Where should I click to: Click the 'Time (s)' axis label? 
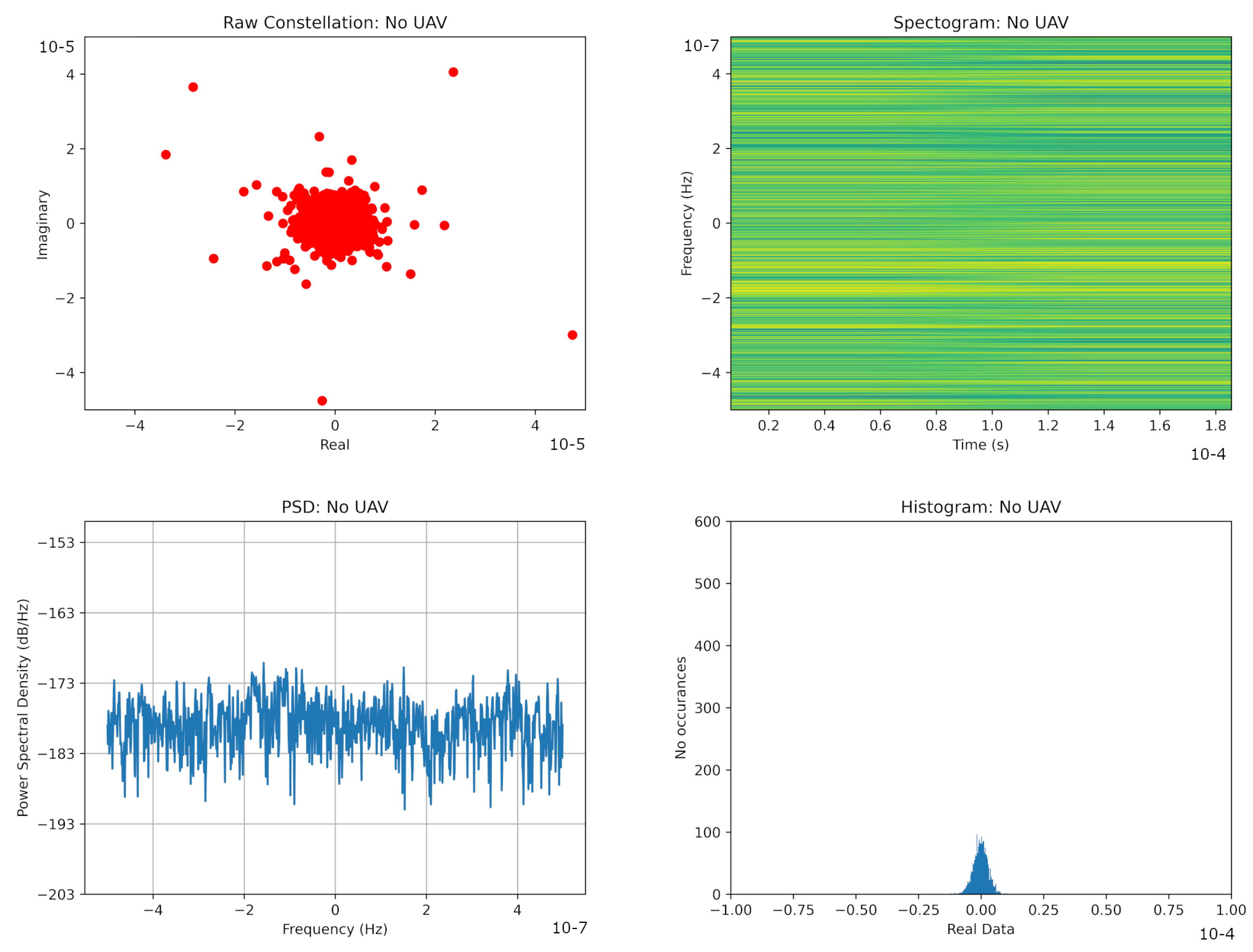981,444
